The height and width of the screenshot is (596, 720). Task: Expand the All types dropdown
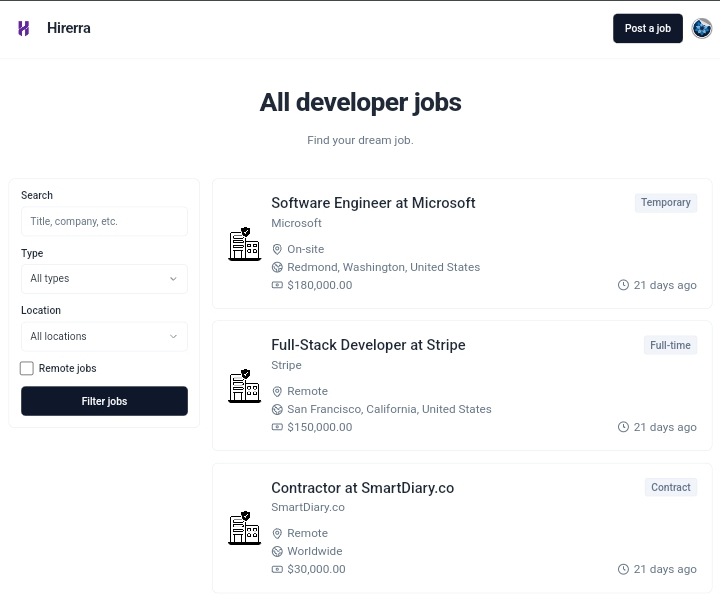(x=104, y=279)
